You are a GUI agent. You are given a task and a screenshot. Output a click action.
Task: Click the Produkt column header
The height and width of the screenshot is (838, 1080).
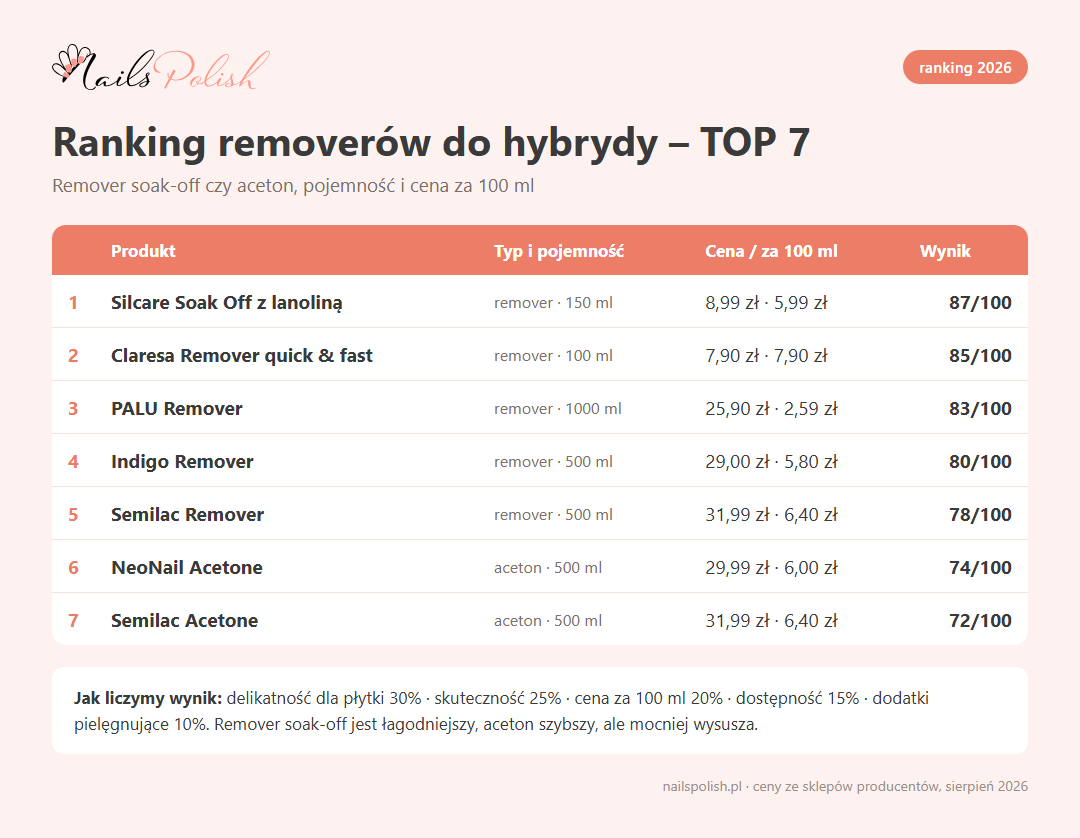click(x=143, y=251)
